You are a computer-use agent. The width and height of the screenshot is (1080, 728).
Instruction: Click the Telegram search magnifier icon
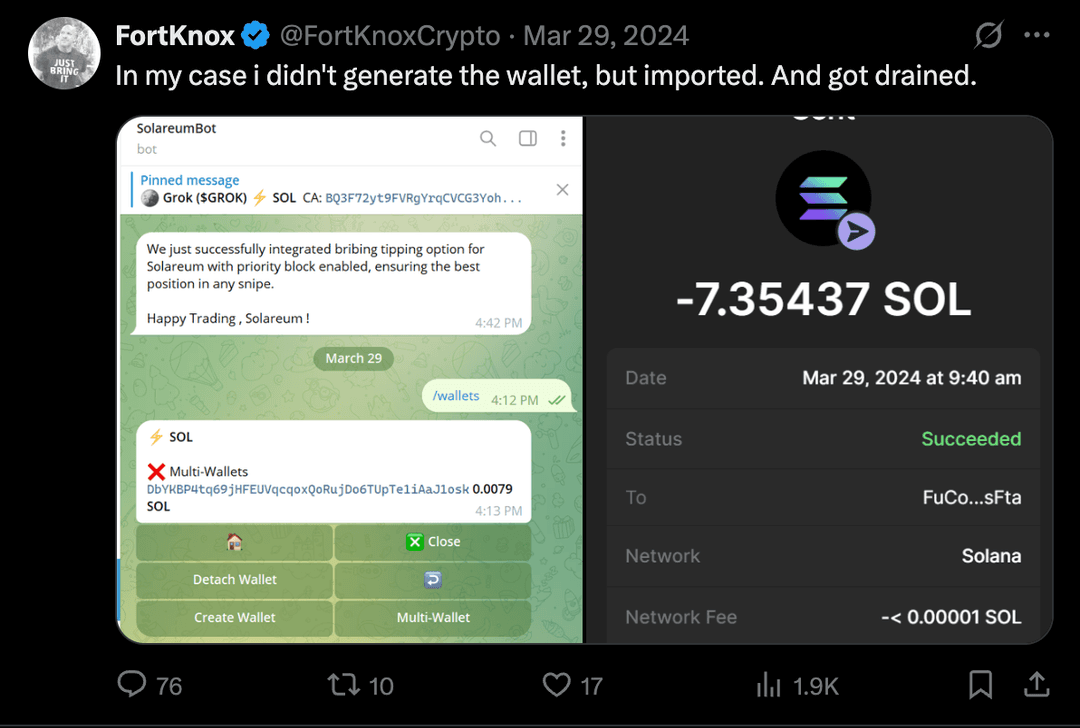(x=488, y=138)
